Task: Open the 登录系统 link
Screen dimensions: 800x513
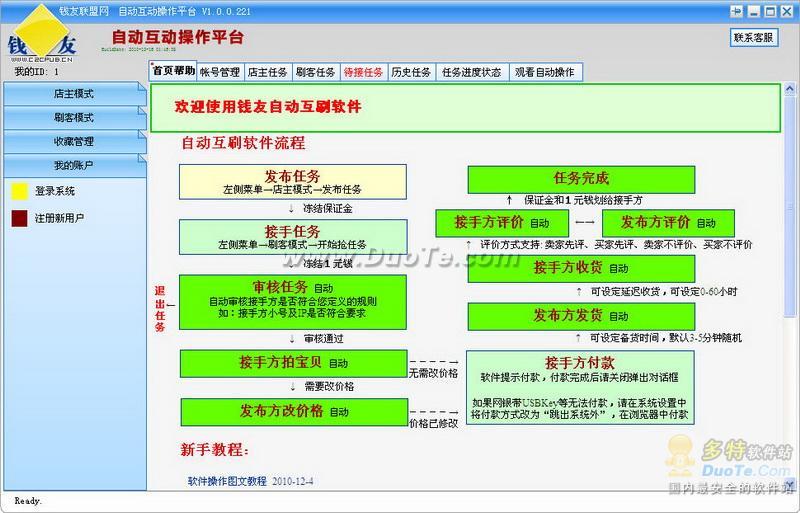Action: click(x=55, y=191)
